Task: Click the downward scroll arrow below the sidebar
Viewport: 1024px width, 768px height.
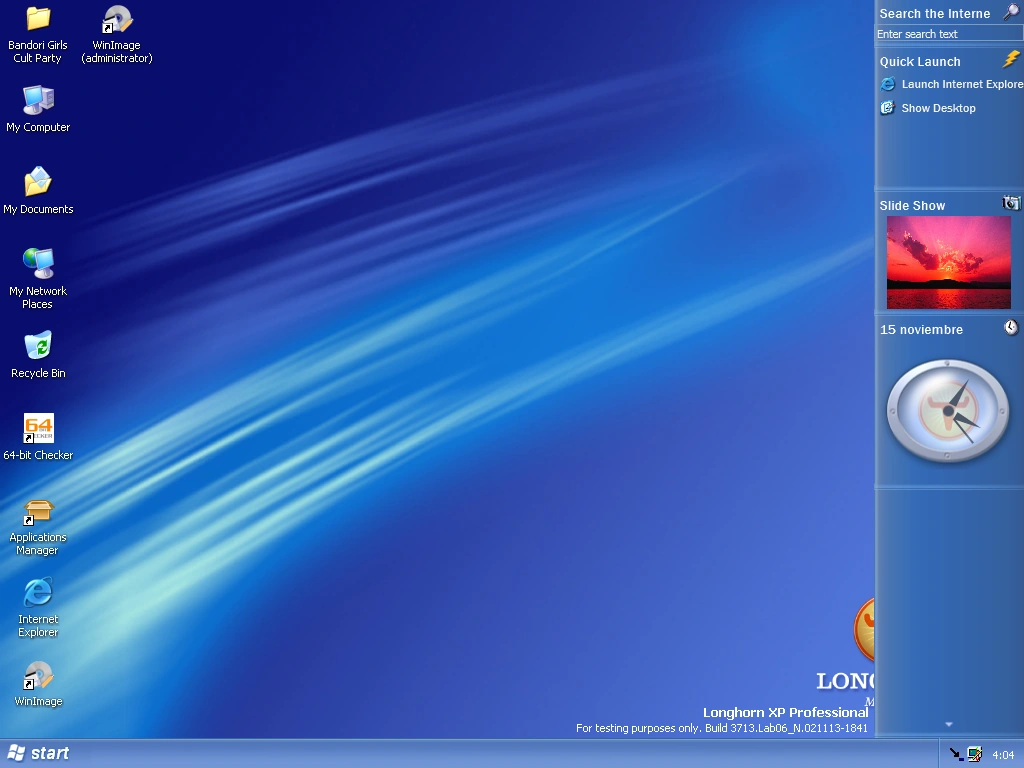Action: (948, 723)
